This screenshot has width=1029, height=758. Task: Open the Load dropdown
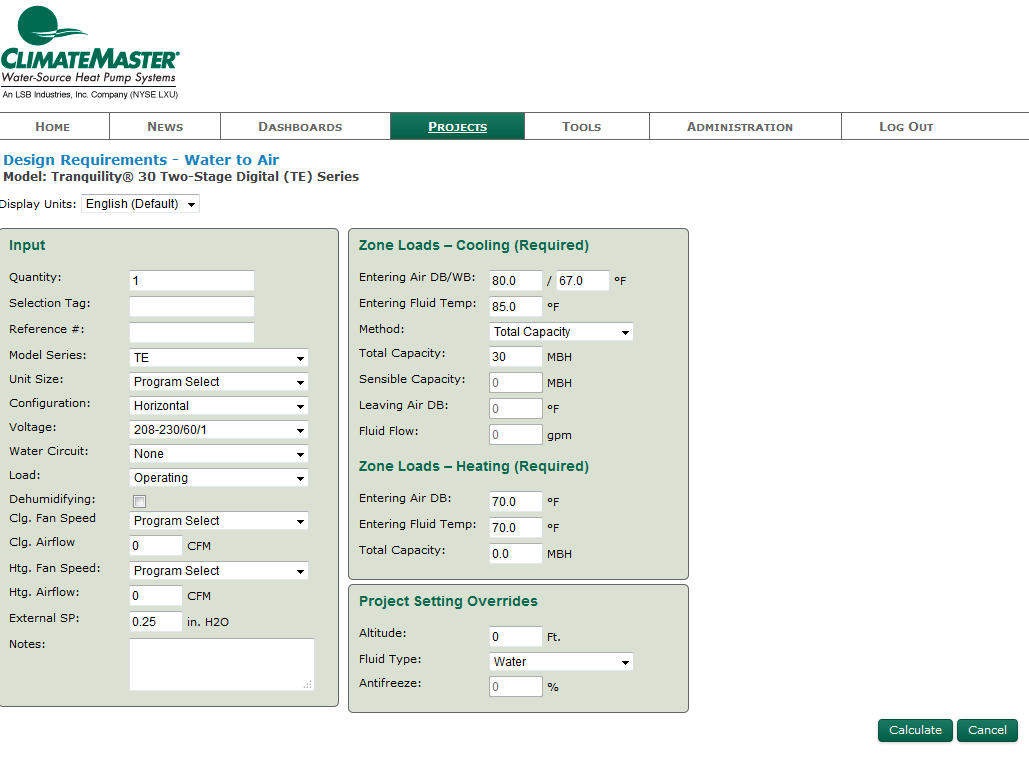click(219, 478)
